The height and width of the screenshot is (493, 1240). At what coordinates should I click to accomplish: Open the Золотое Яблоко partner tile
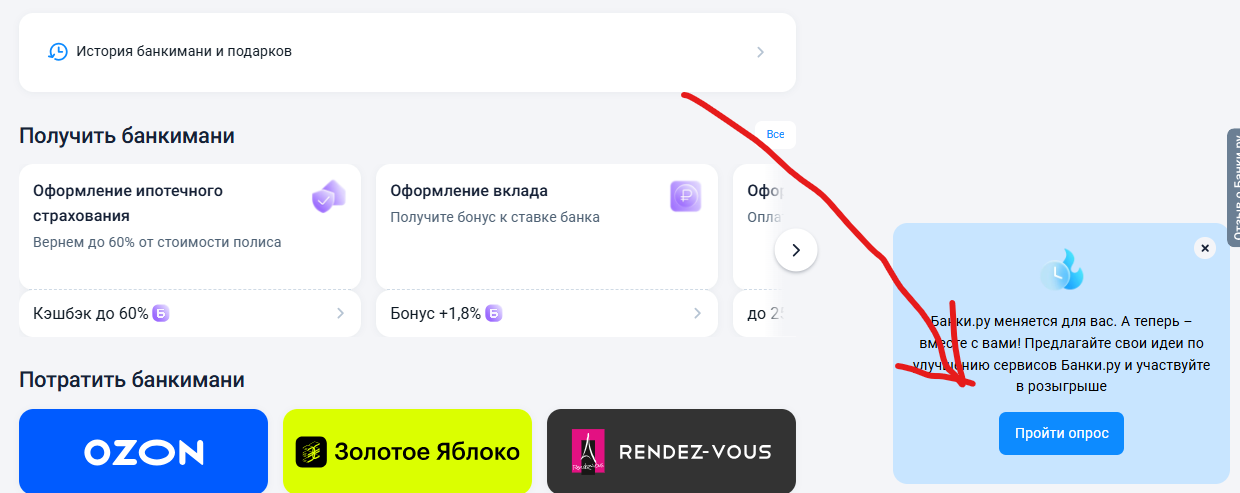pyautogui.click(x=407, y=451)
